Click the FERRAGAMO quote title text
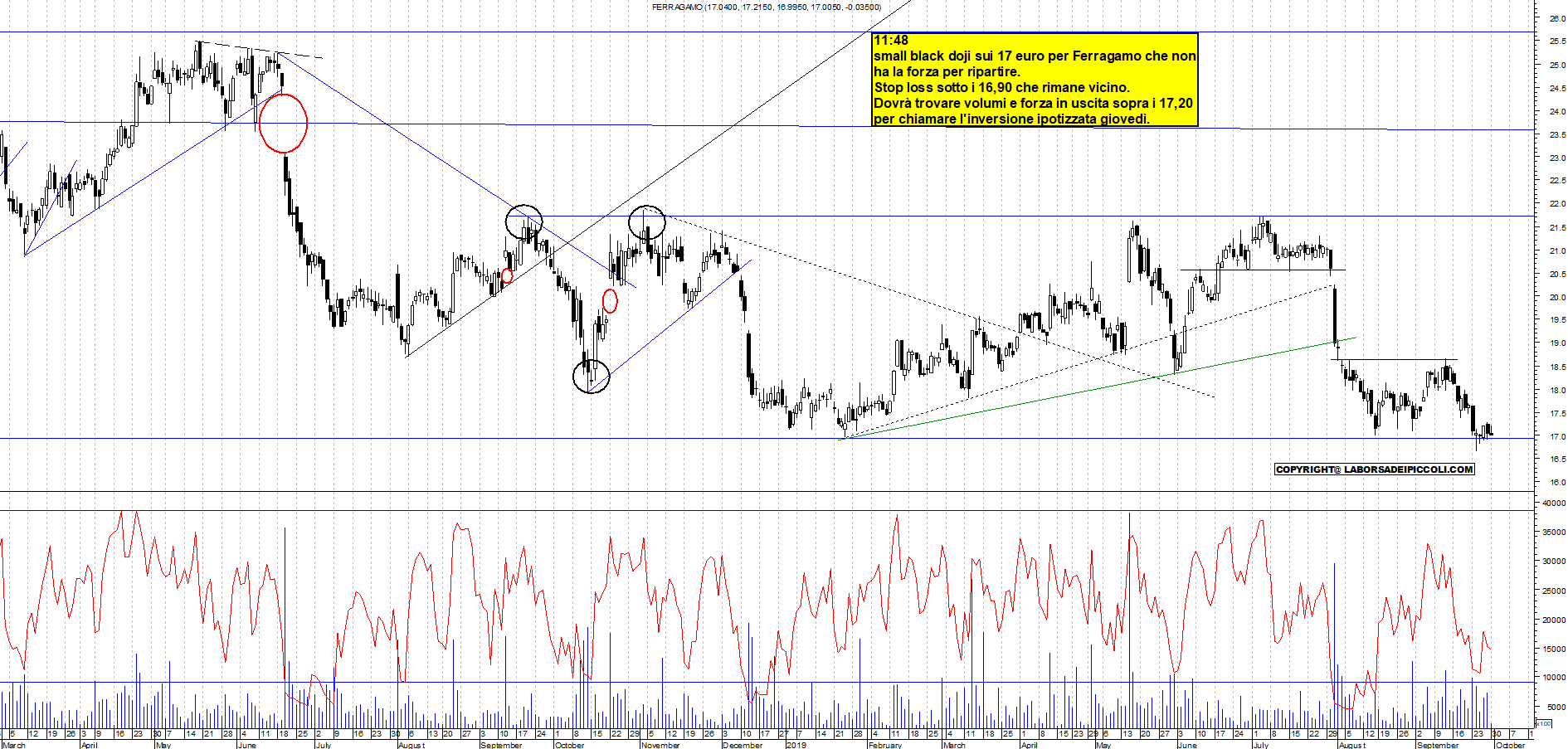Viewport: 1568px width, 749px height. (767, 7)
